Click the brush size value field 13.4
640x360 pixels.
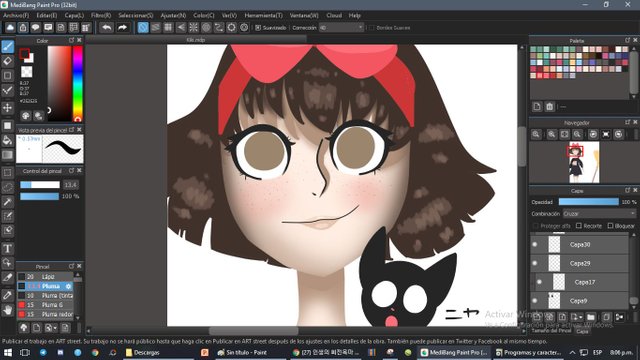(x=70, y=185)
